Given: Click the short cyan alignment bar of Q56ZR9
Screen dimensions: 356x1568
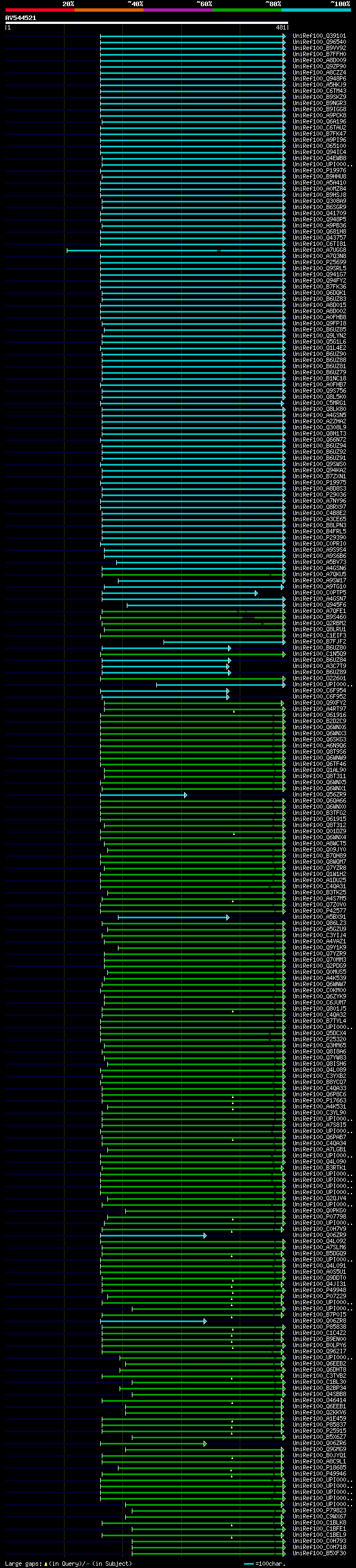Looking at the screenshot, I should pos(144,795).
